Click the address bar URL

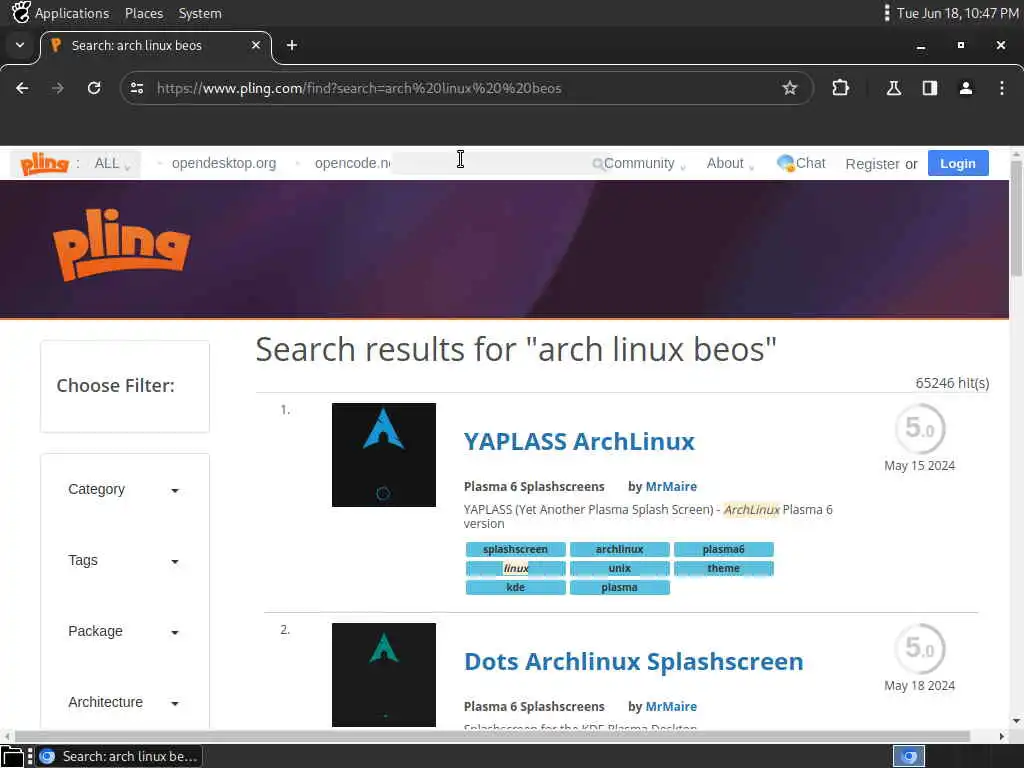[359, 88]
